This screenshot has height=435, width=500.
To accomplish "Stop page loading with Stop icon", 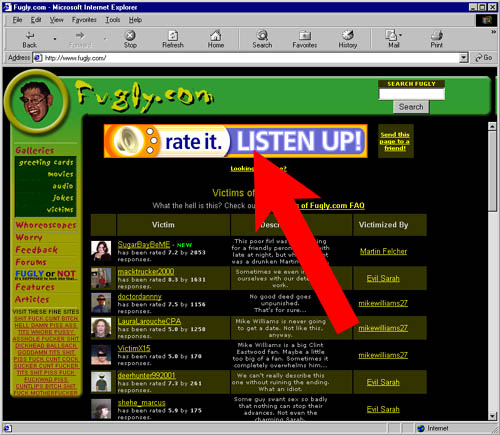I will 130,39.
